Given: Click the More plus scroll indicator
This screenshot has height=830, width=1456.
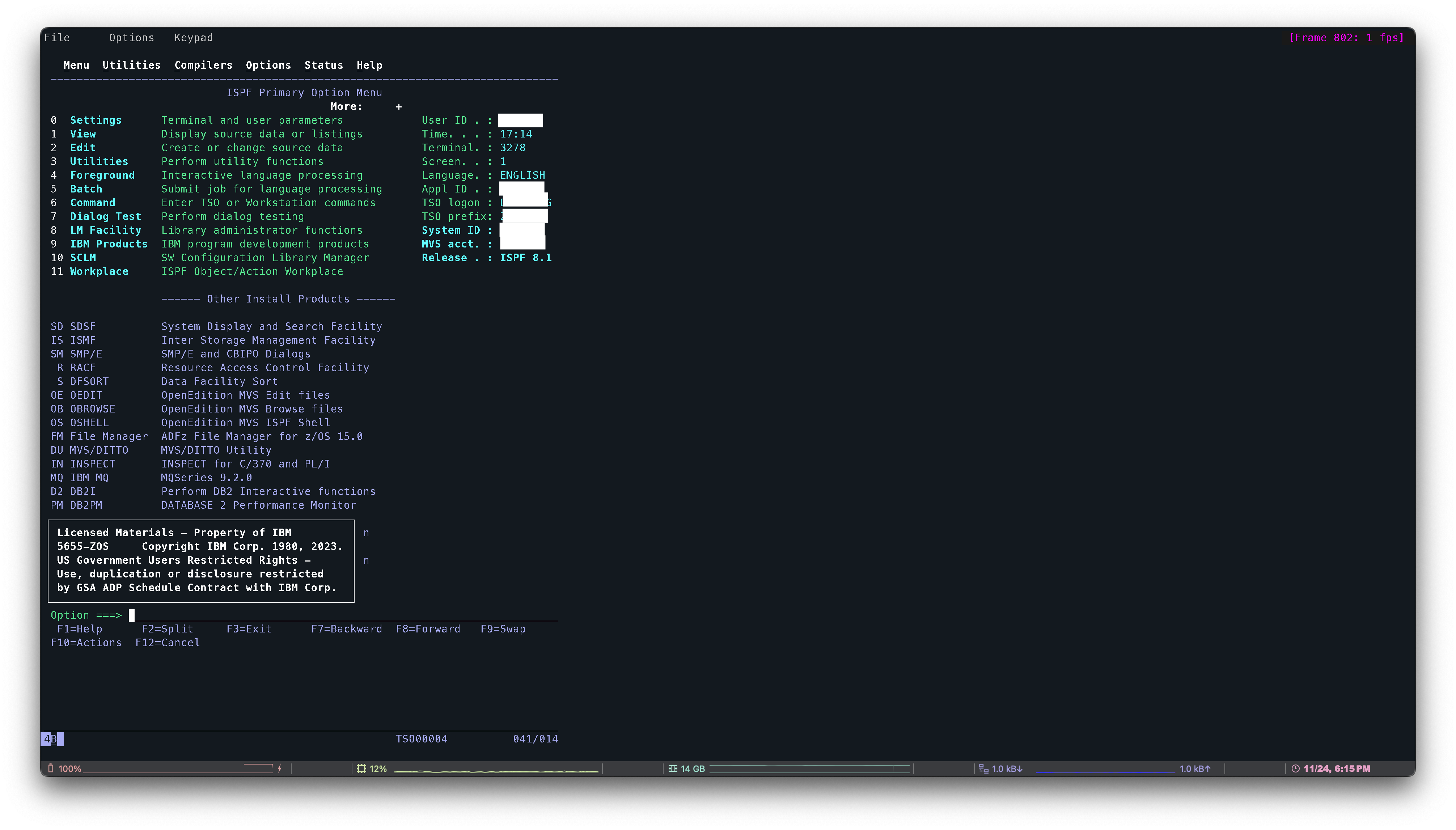Looking at the screenshot, I should coord(398,107).
